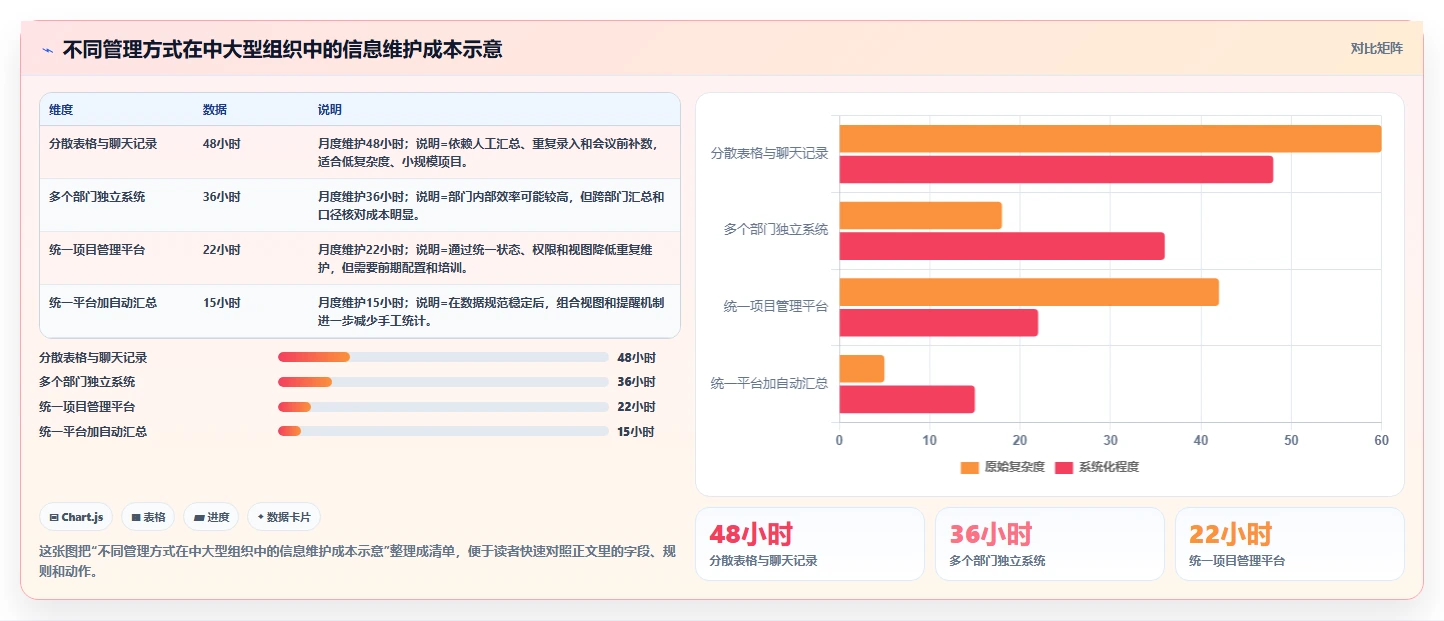The width and height of the screenshot is (1444, 621).
Task: Click the 维度 column header
Action: point(61,110)
